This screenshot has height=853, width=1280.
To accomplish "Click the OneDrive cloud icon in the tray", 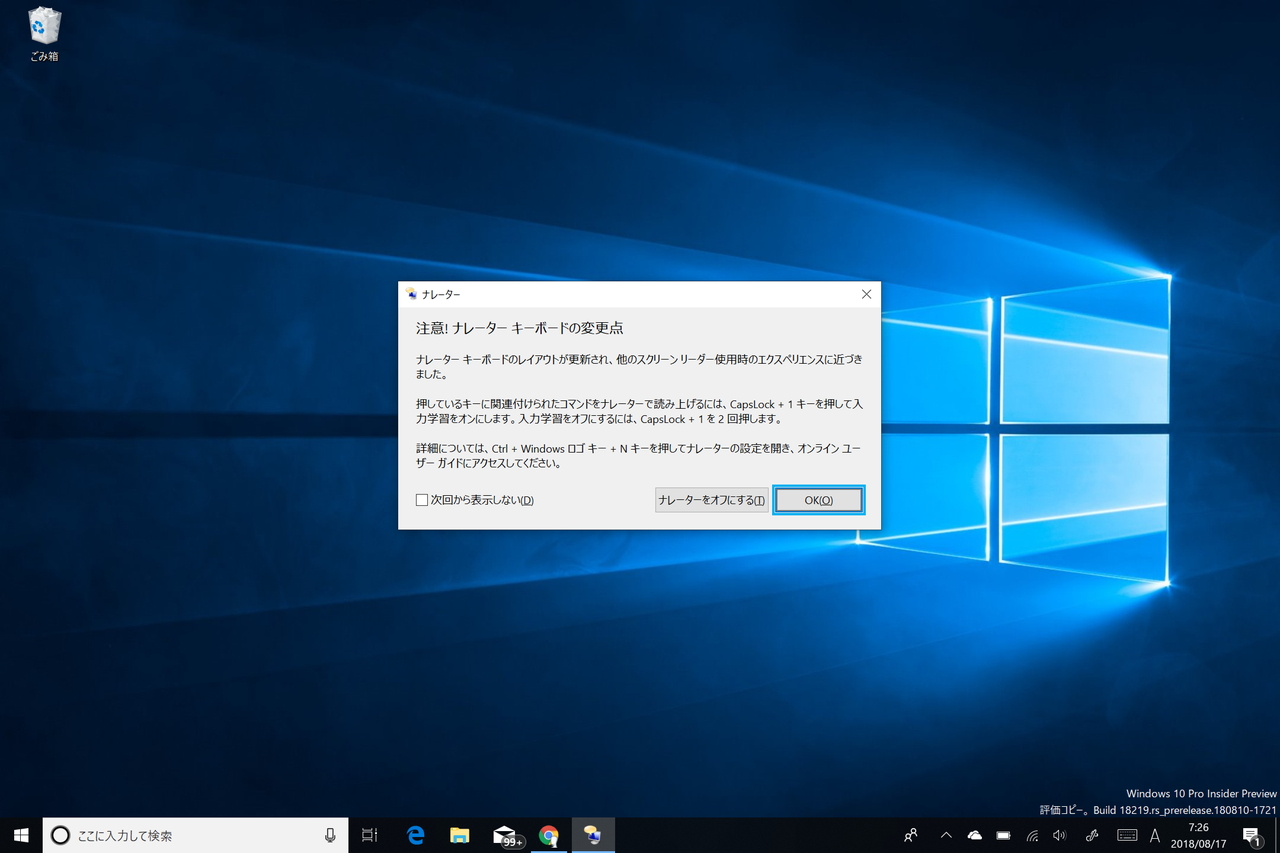I will 974,835.
